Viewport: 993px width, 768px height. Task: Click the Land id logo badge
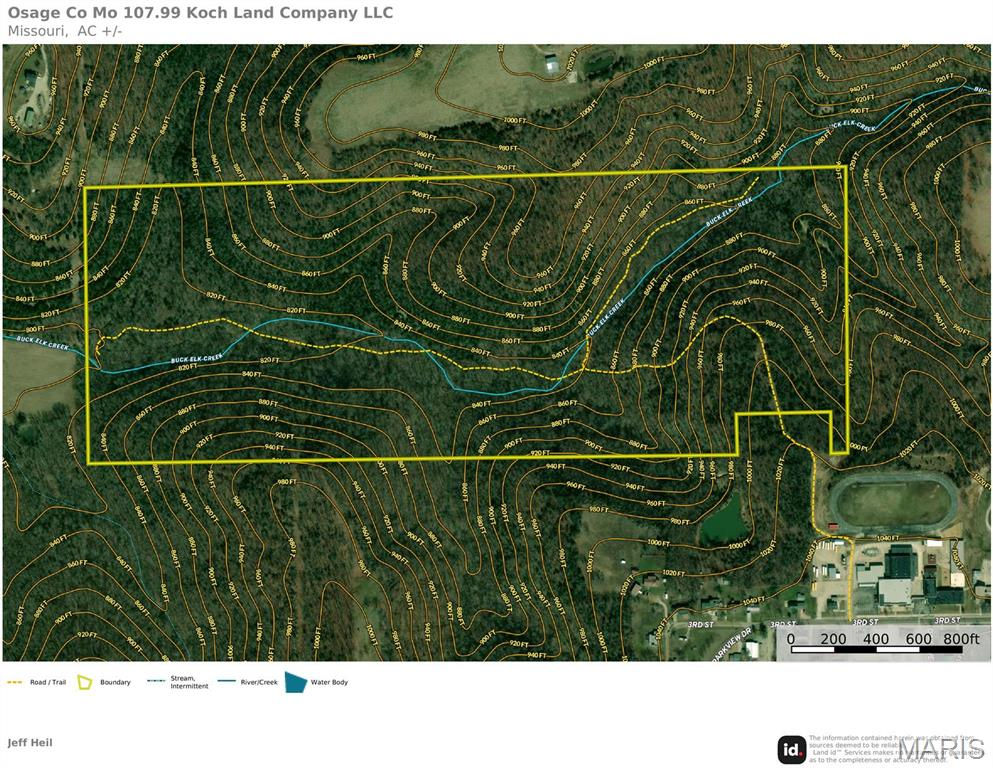click(x=792, y=750)
